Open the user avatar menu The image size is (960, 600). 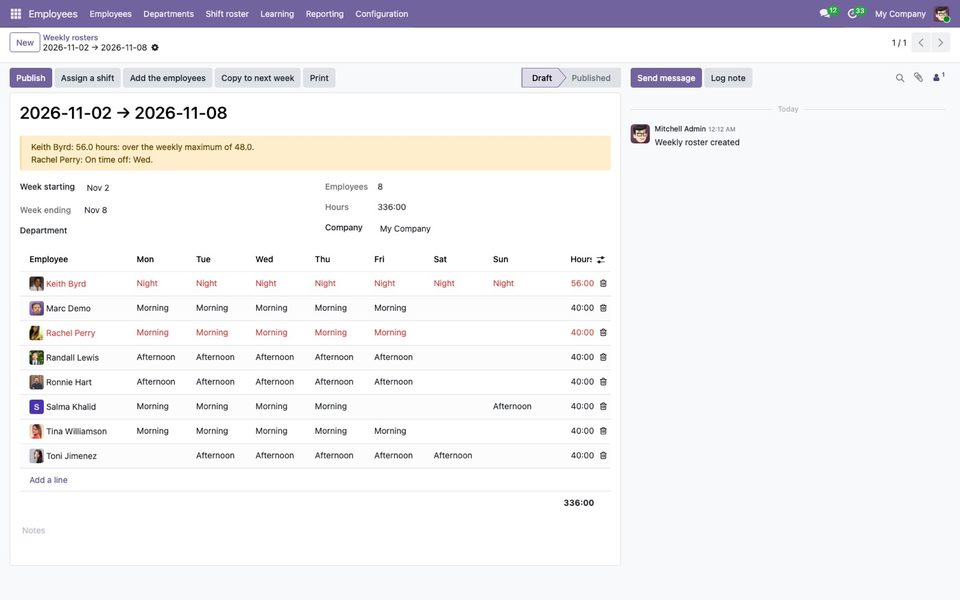tap(942, 13)
